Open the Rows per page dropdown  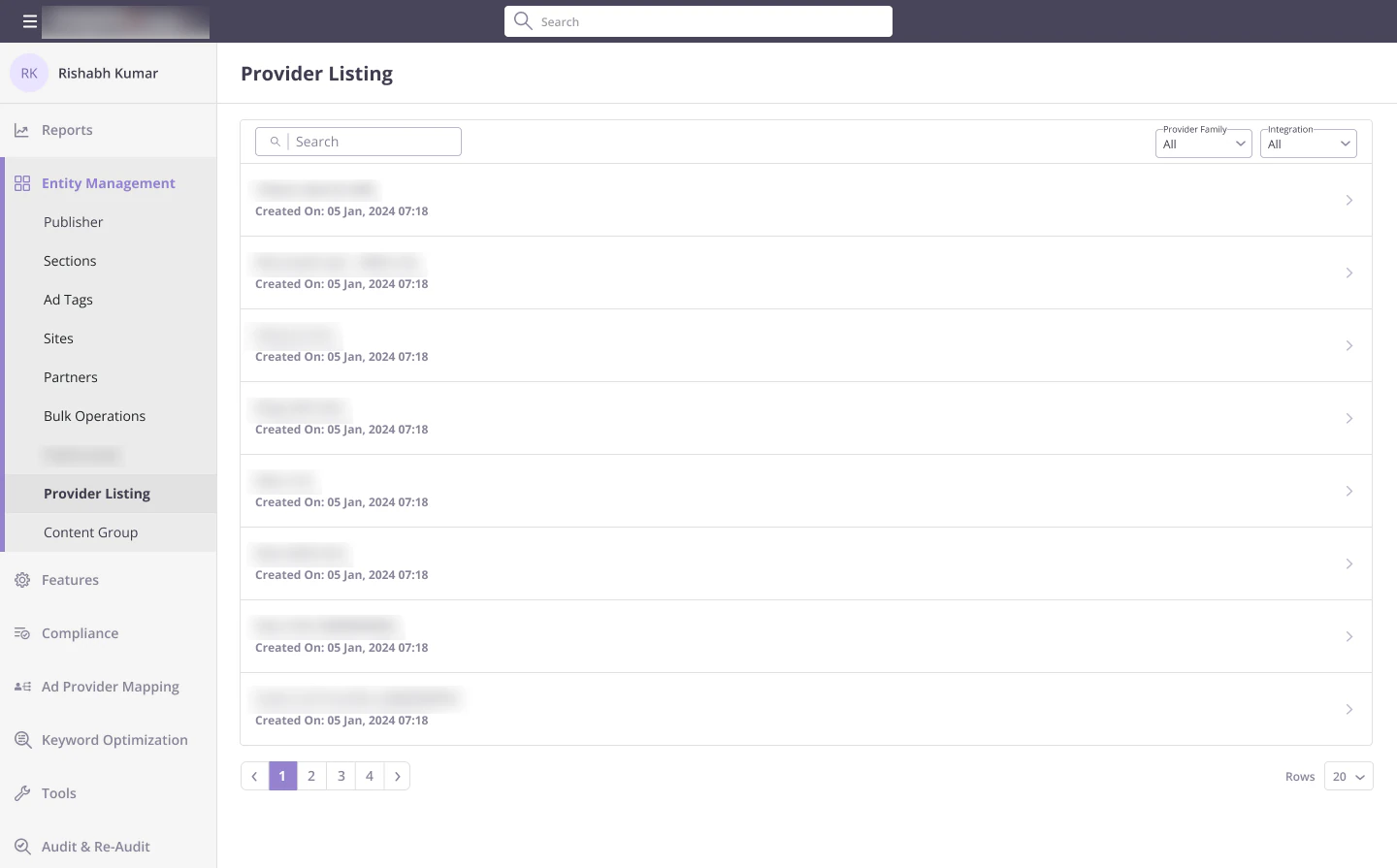(1348, 776)
